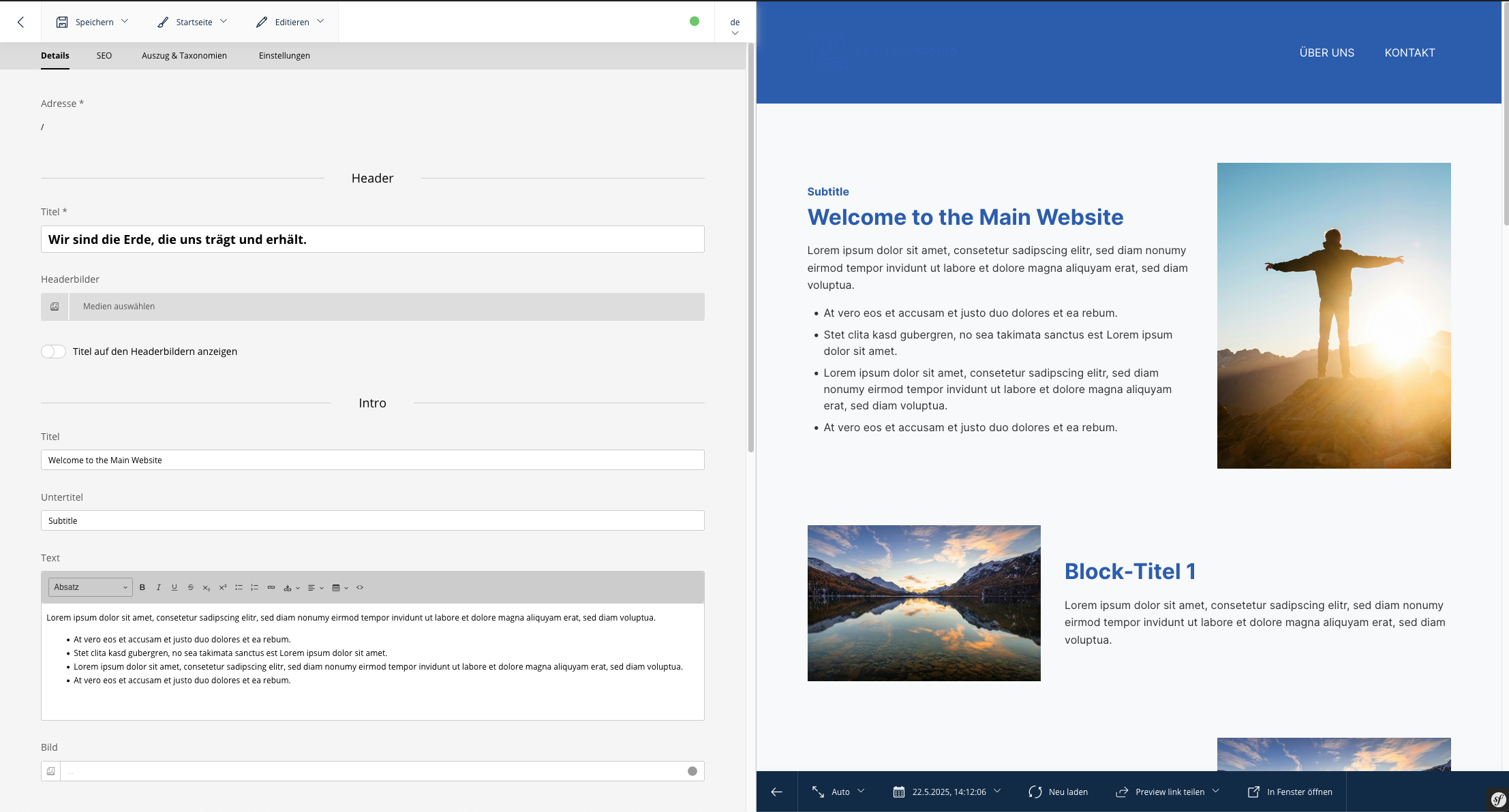
Task: Toggle Titel auf den Headerbildern anzeigen
Action: pos(53,352)
